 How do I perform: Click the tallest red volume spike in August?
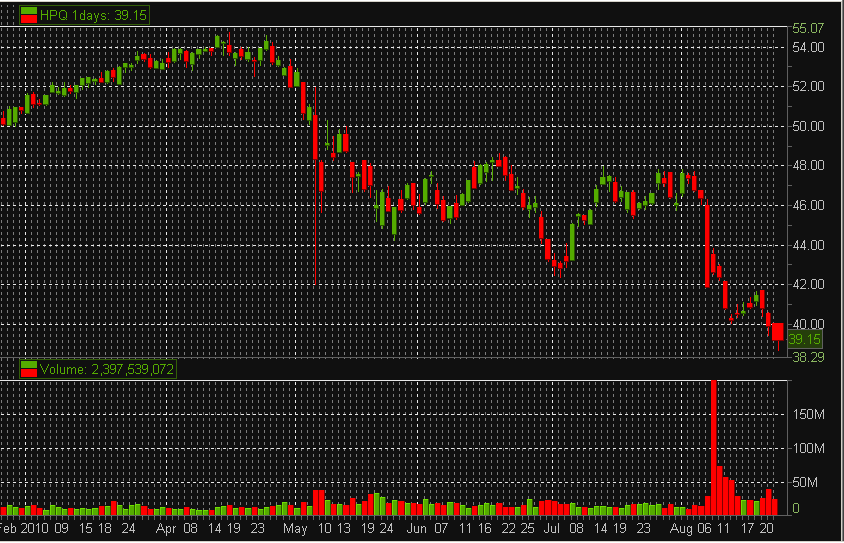[x=714, y=447]
